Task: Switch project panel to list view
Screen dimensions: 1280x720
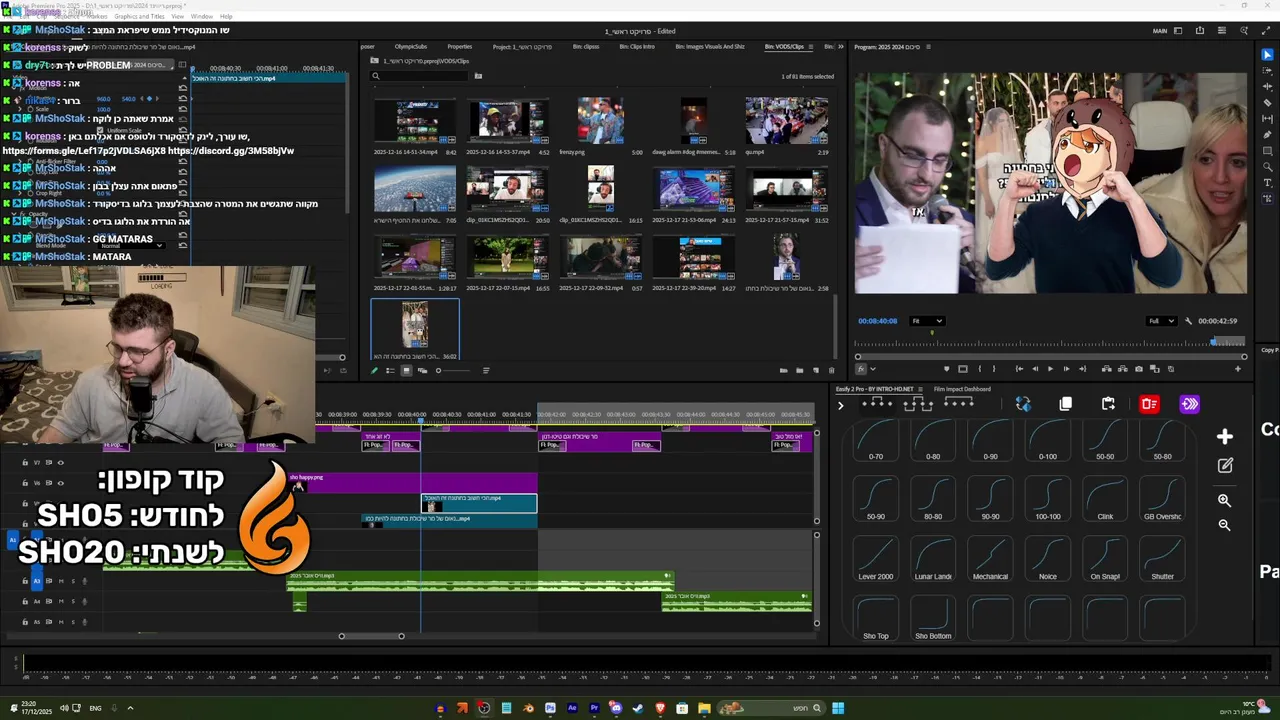Action: click(x=390, y=370)
